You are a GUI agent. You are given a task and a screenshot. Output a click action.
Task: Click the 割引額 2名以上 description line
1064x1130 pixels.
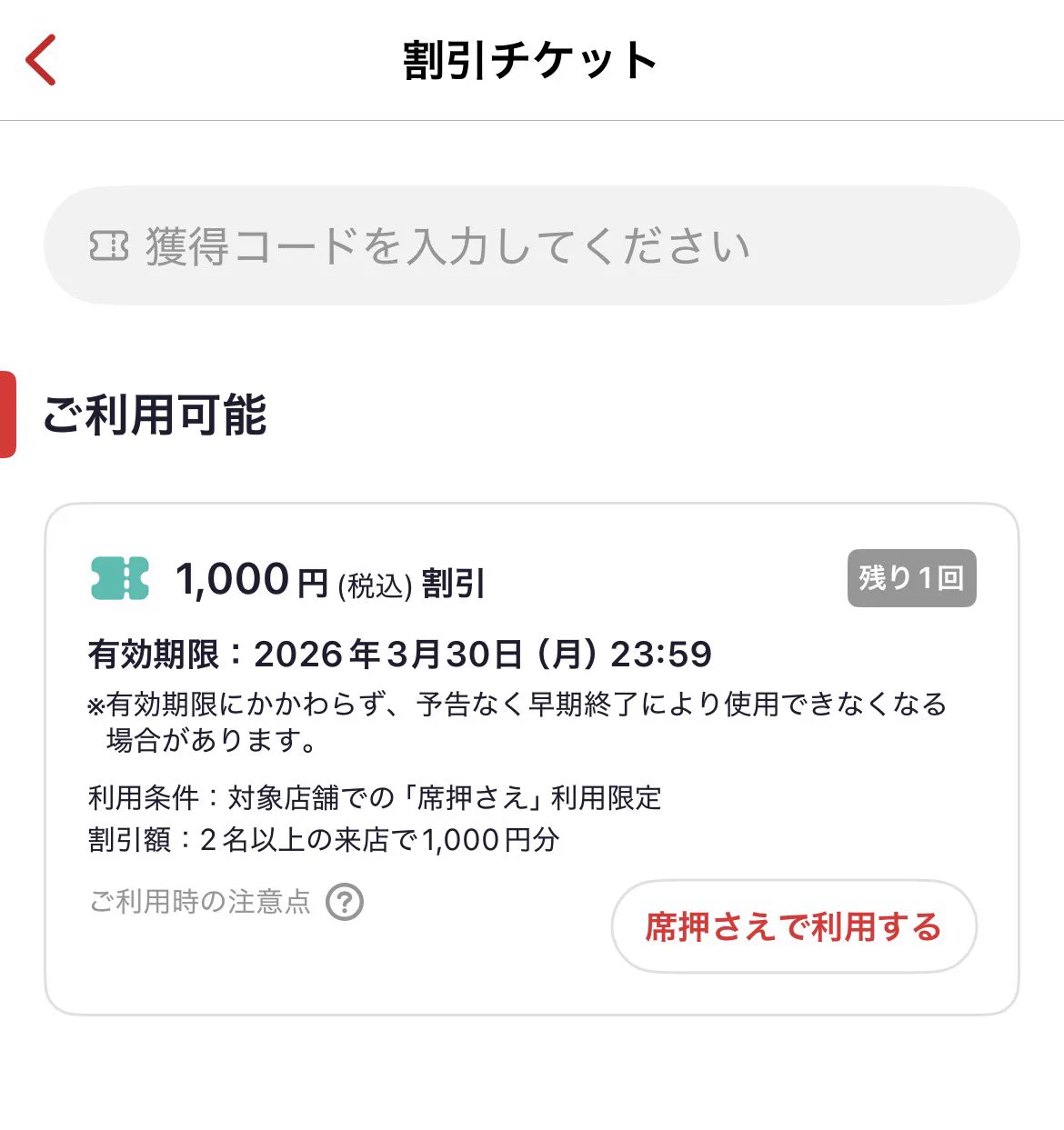coord(324,839)
